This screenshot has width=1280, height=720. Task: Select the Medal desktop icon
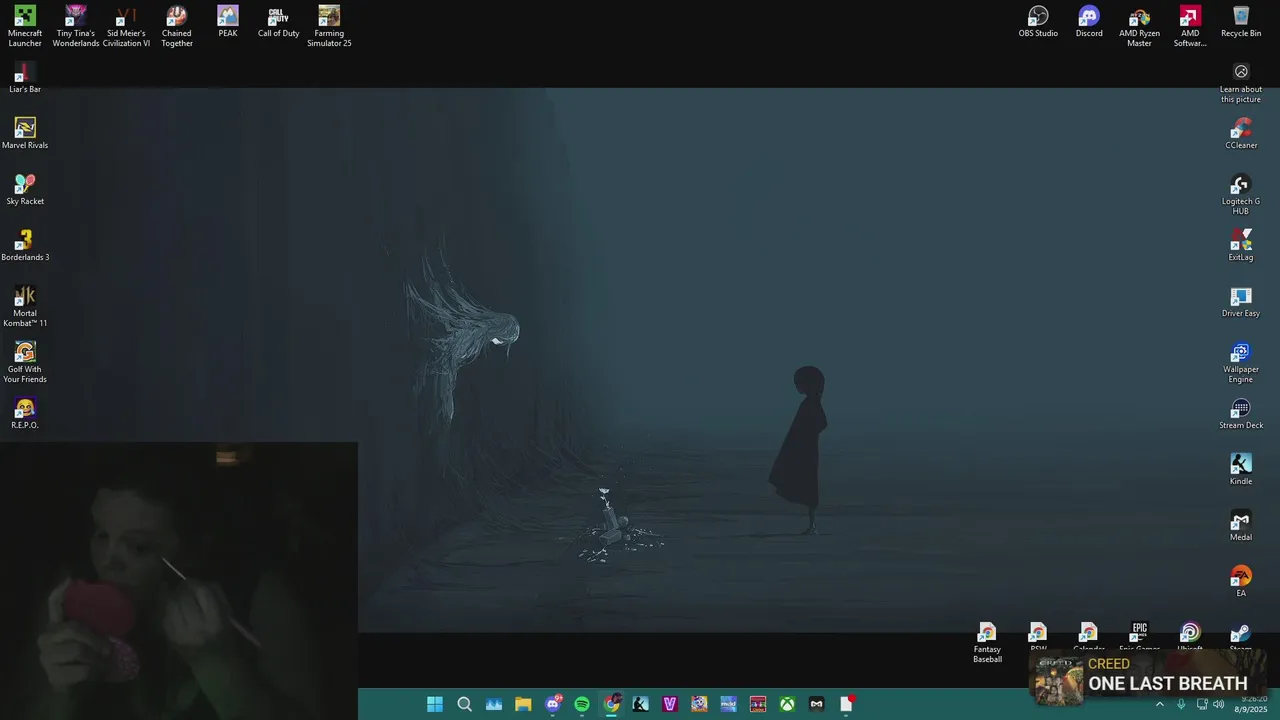click(1241, 526)
